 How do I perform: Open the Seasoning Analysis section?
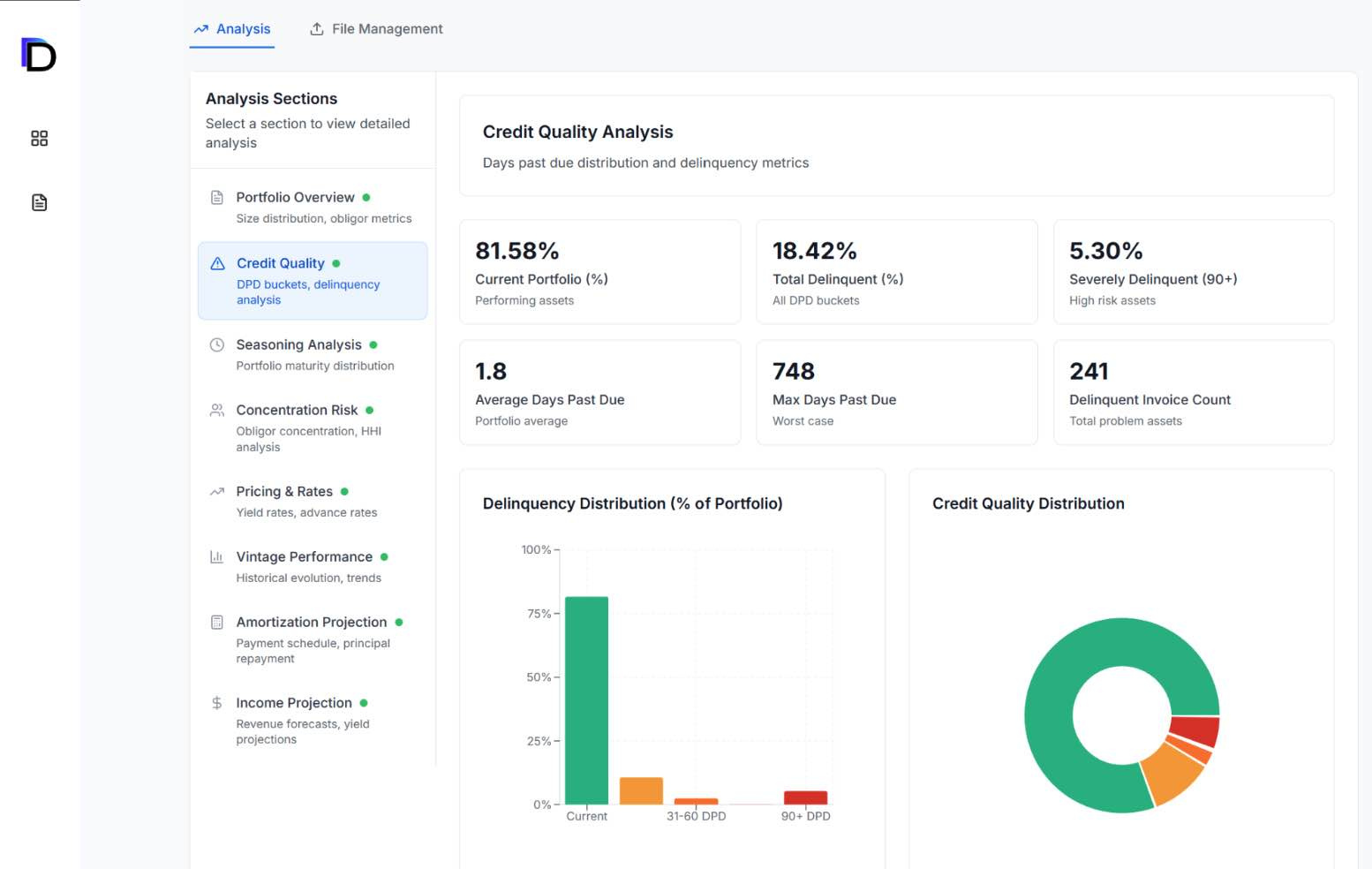[299, 344]
